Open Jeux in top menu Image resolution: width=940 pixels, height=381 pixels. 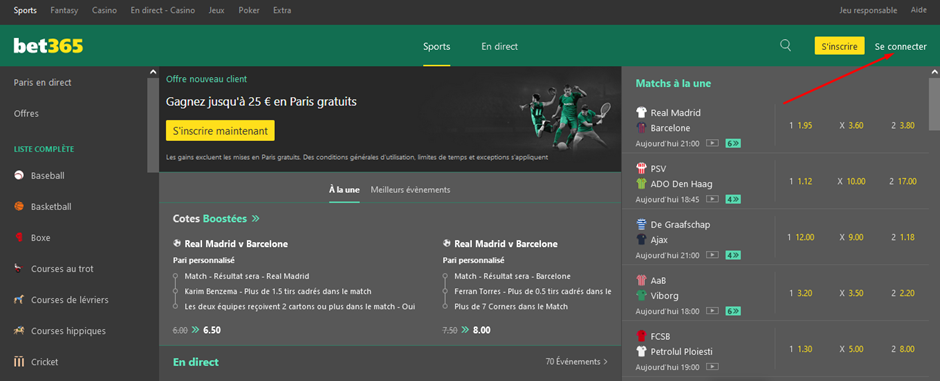216,10
